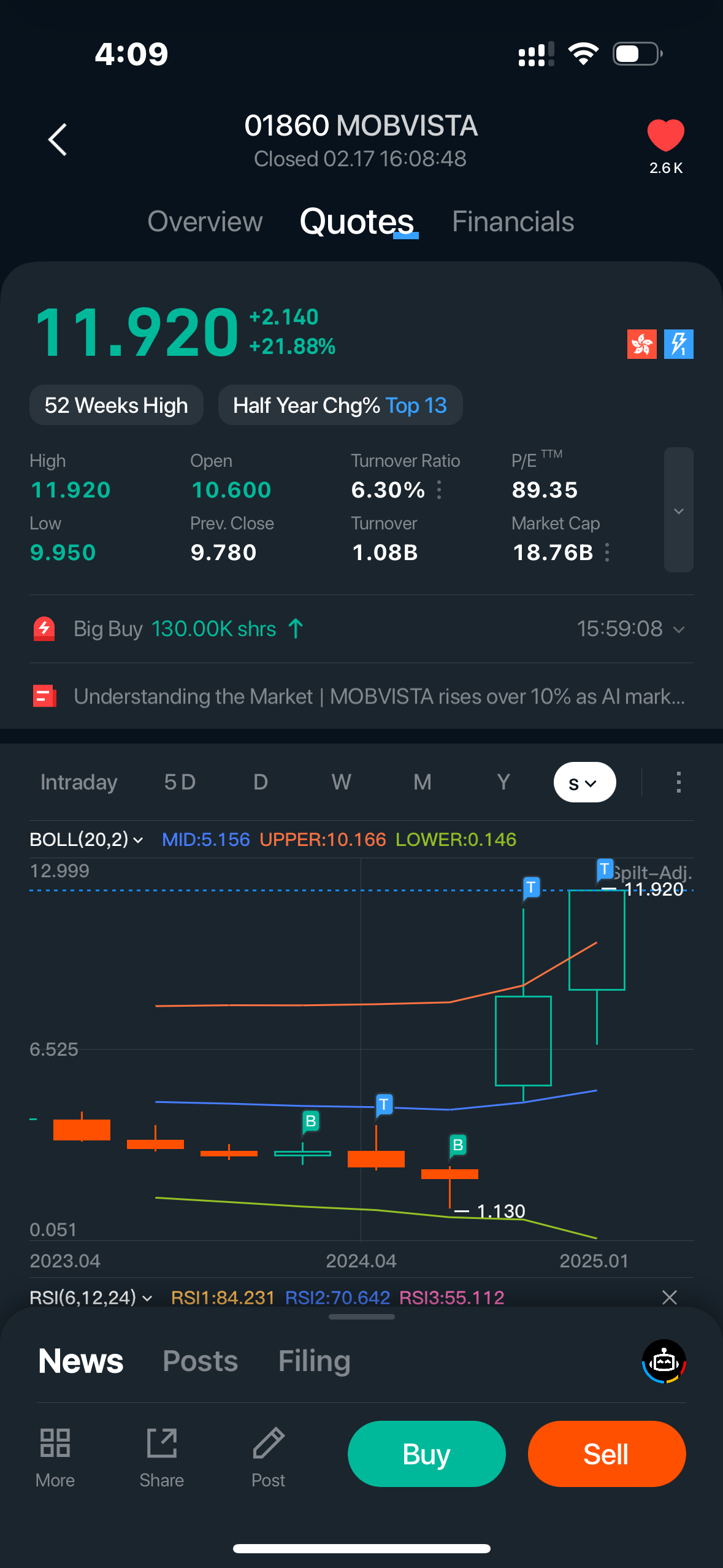Screen dimensions: 723x1568
Task: Open the RSI(6,12,24) indicator dropdown
Action: 91,1297
